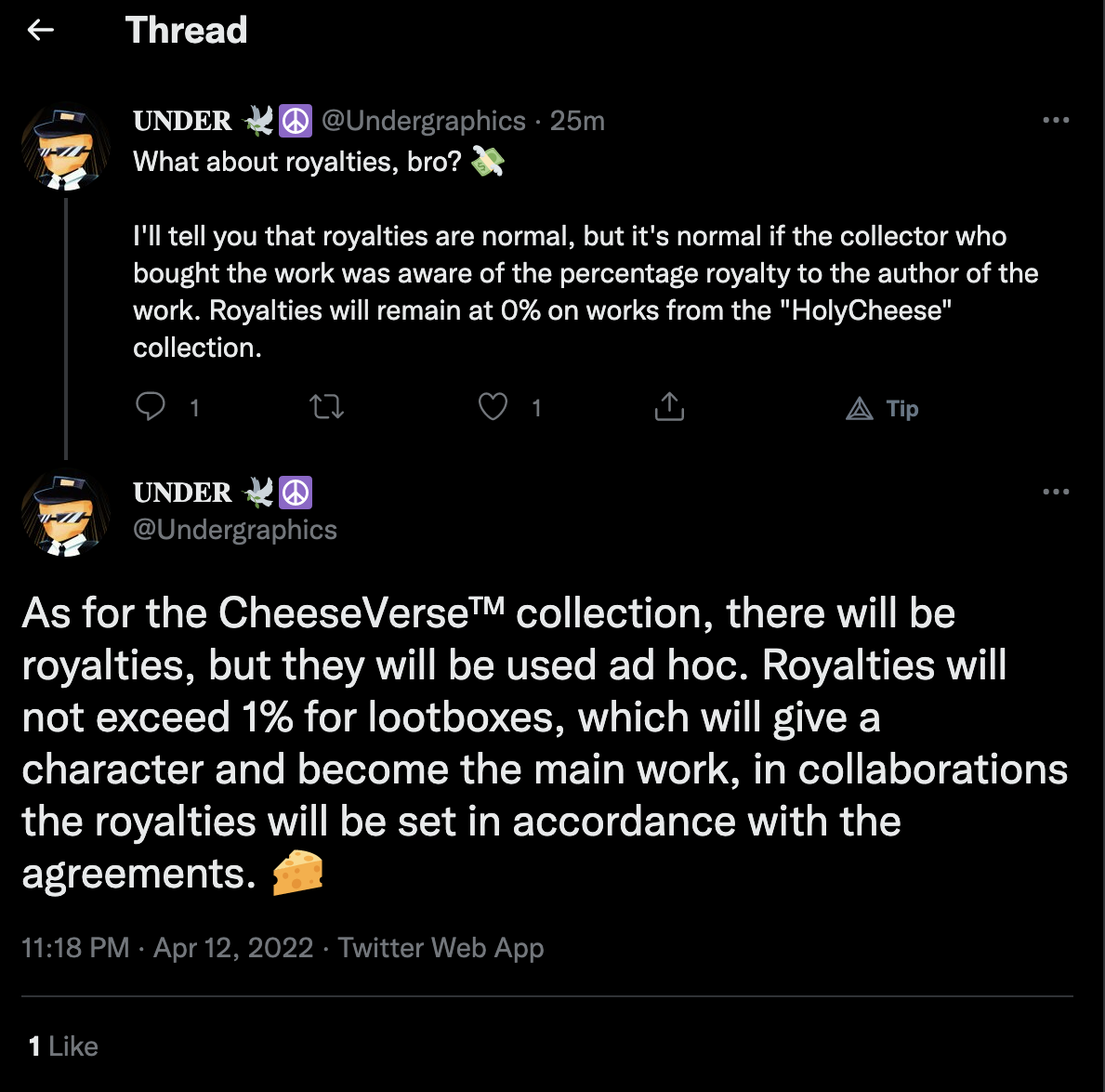The image size is (1105, 1092).
Task: Share the first tweet via share icon
Action: [669, 406]
